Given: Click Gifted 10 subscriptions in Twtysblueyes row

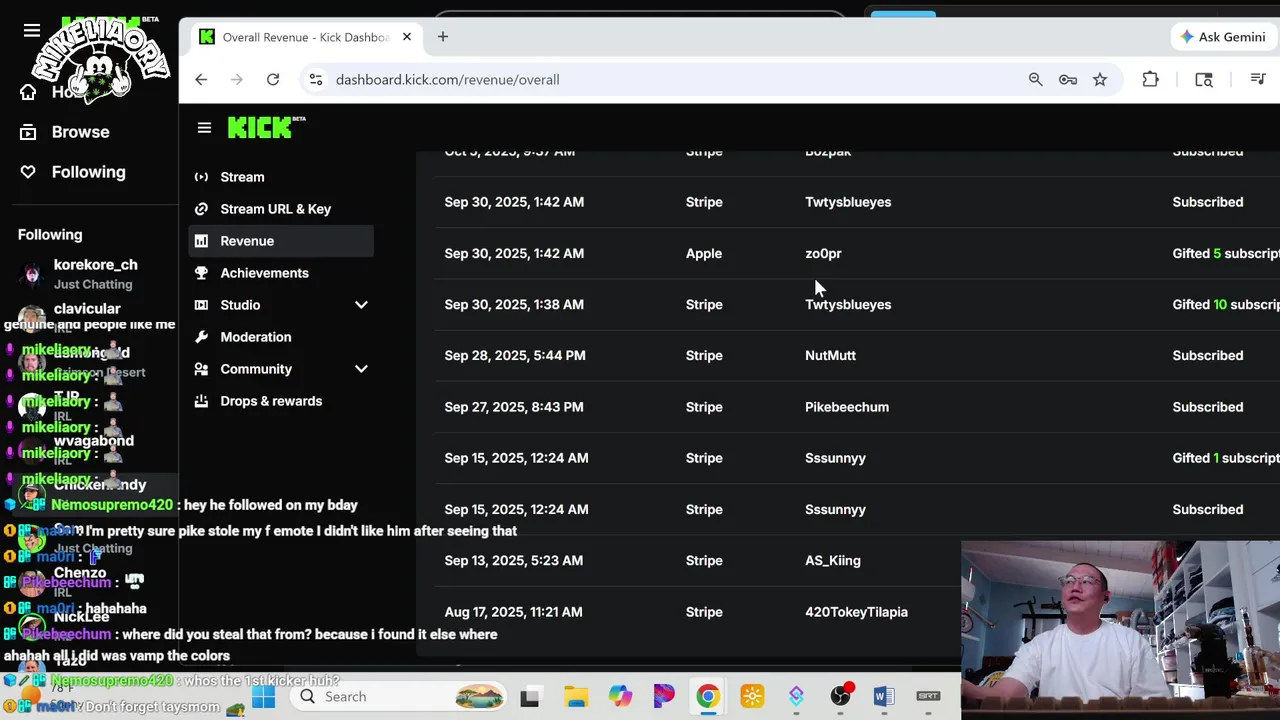Looking at the screenshot, I should pyautogui.click(x=1226, y=305).
